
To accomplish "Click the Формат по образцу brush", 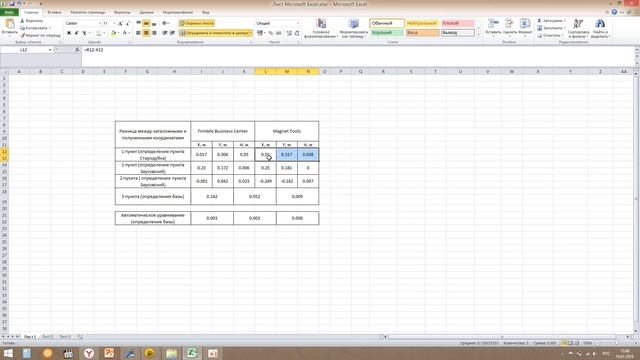I will click(x=40, y=35).
